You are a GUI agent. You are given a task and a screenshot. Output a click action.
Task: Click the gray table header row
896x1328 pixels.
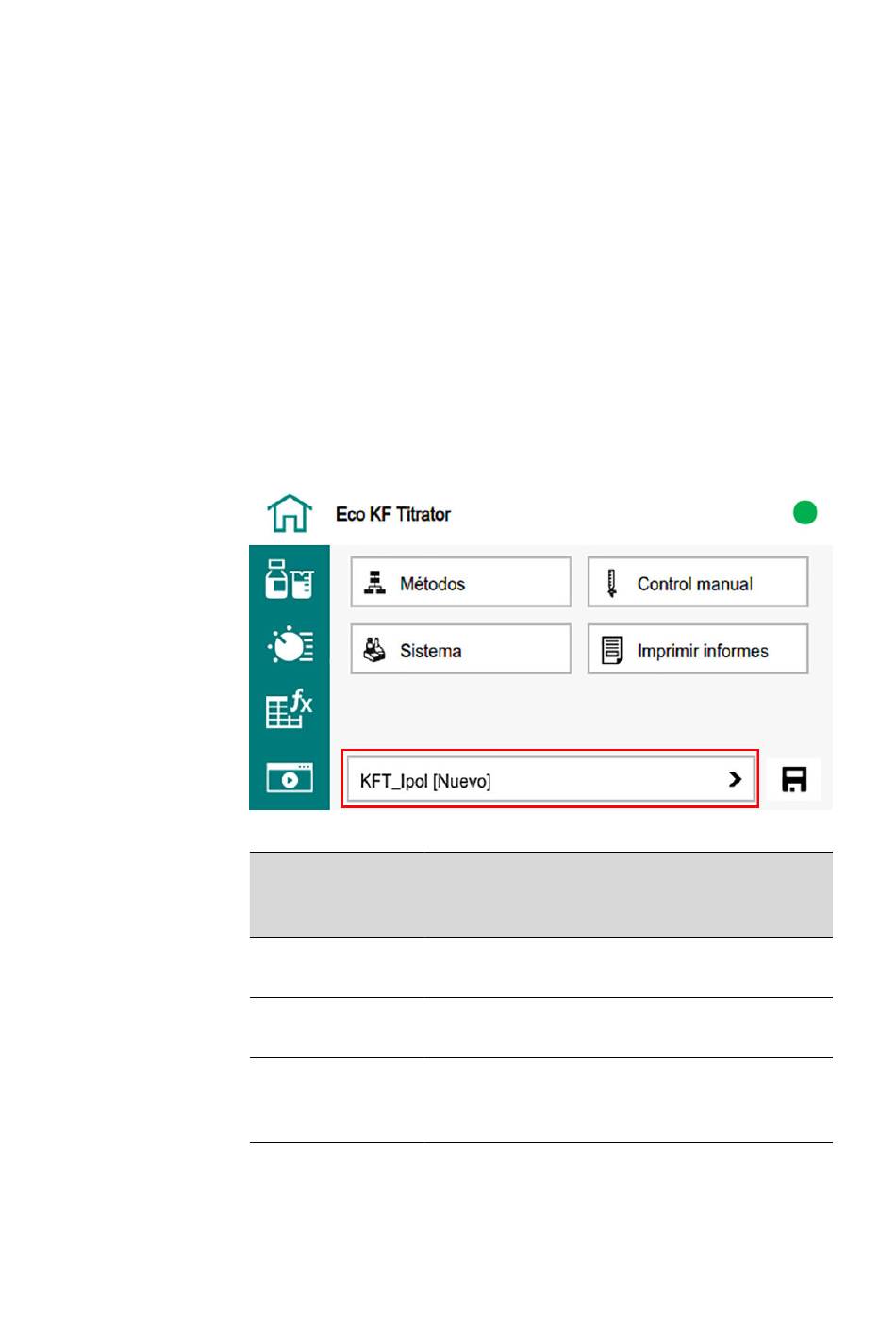click(x=540, y=894)
